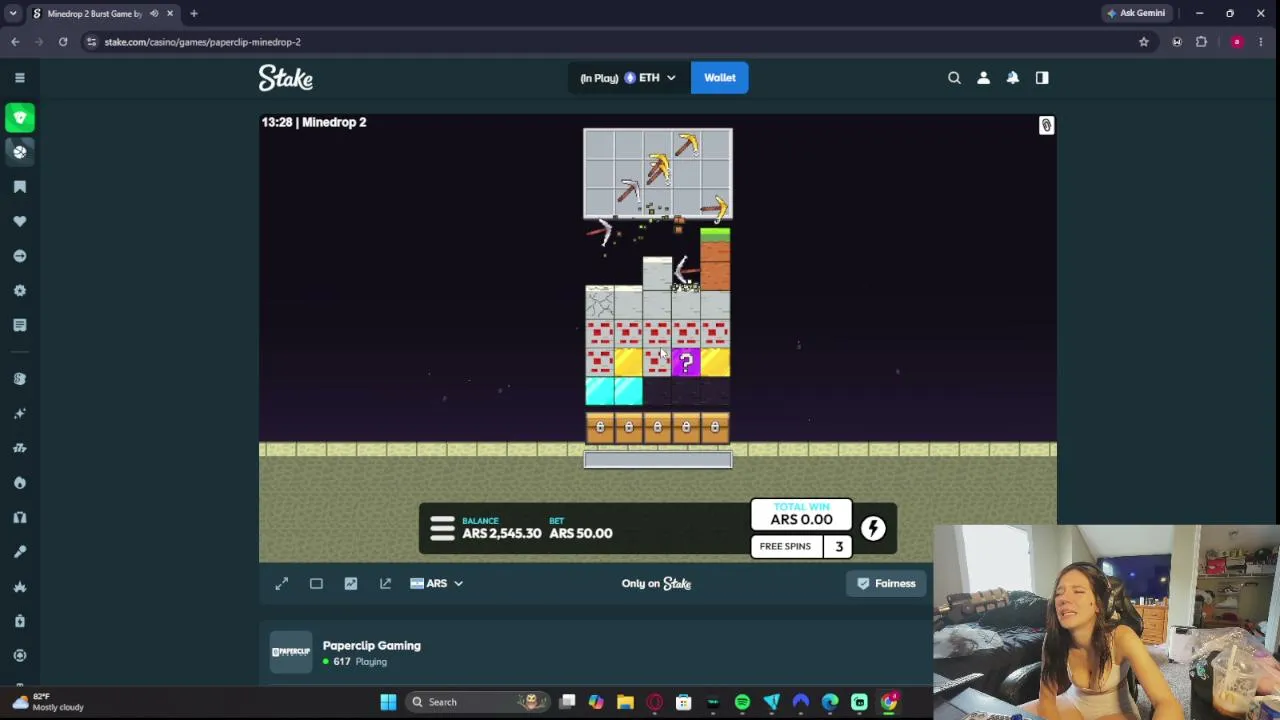Viewport: 1280px width, 720px height.
Task: Click the address bar URL
Action: pos(202,42)
